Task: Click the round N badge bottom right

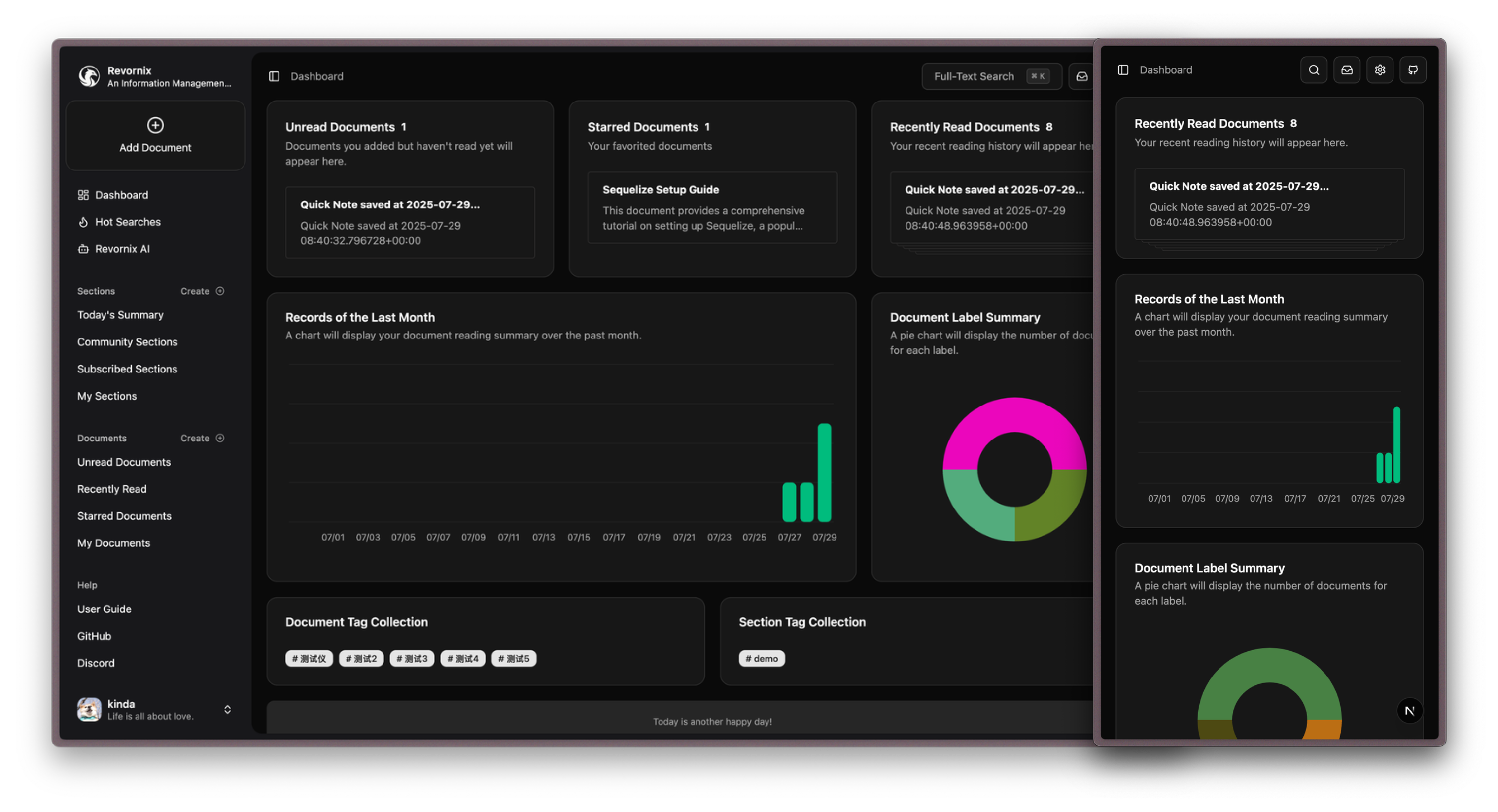Action: (x=1409, y=710)
